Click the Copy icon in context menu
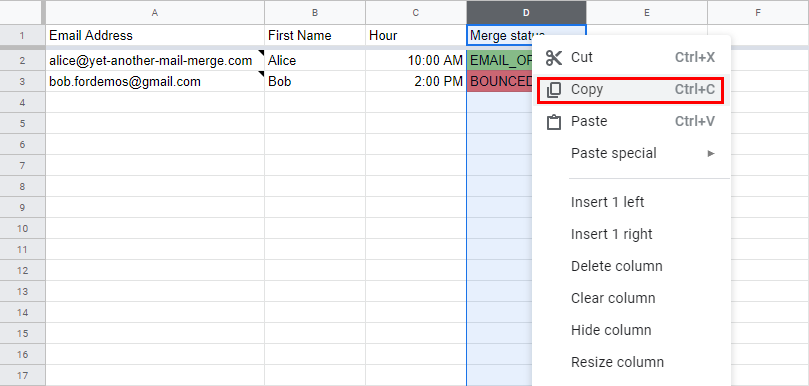Screen dimensions: 809x386 pos(554,90)
